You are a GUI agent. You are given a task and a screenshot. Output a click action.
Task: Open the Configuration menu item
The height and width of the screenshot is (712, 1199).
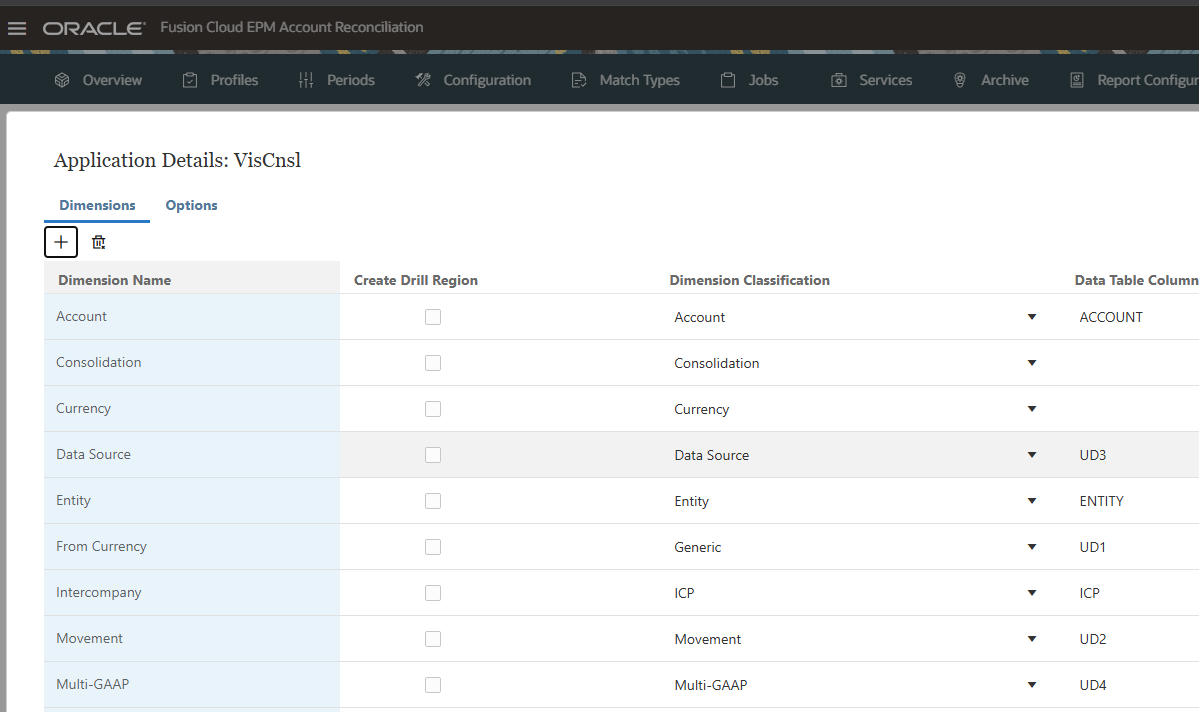click(x=487, y=80)
